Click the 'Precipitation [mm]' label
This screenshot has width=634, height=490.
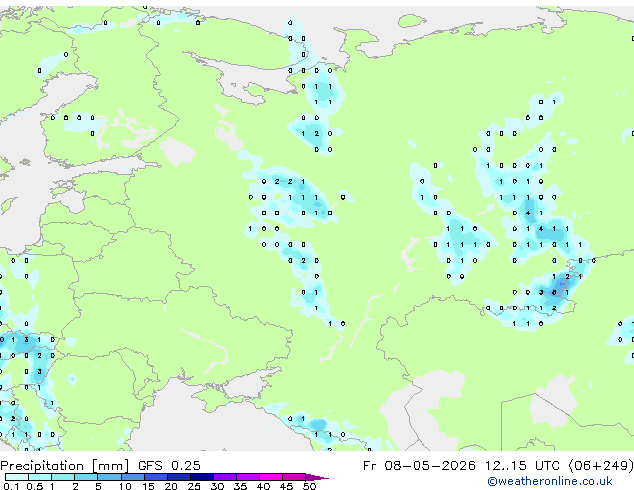pos(65,466)
